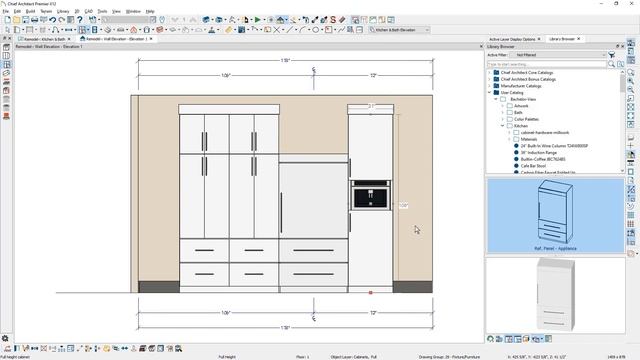Select the Built-in Coffee library item
Screen dimensions: 640x360
point(543,159)
